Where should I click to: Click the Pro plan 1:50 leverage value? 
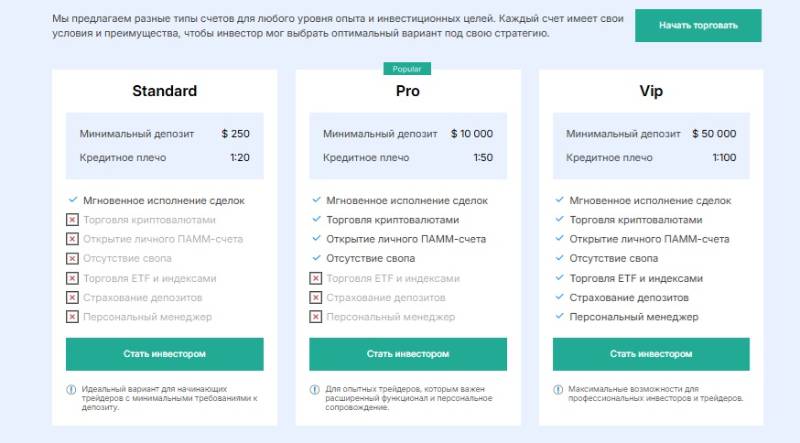tap(482, 158)
